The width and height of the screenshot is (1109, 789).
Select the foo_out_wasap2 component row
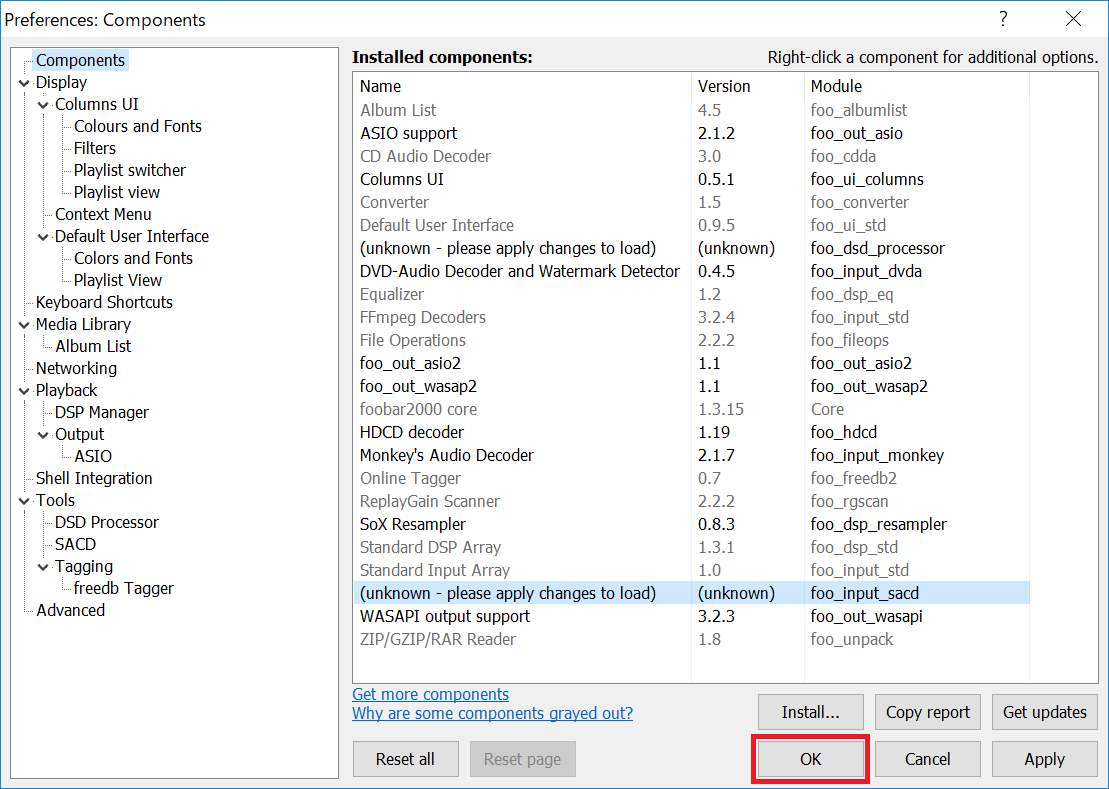tap(691, 386)
